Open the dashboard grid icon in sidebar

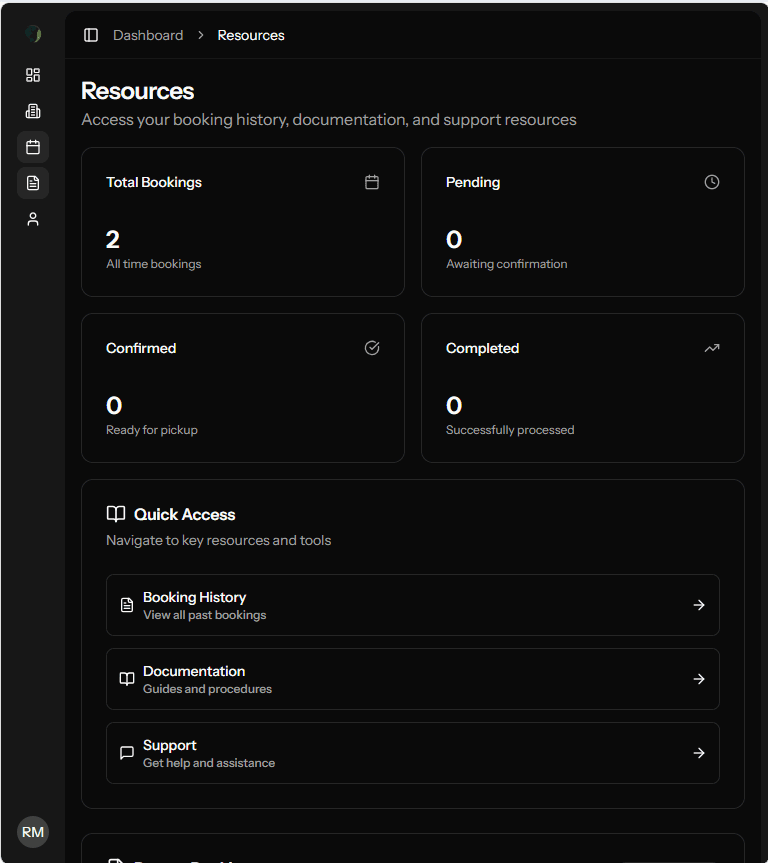coord(33,75)
